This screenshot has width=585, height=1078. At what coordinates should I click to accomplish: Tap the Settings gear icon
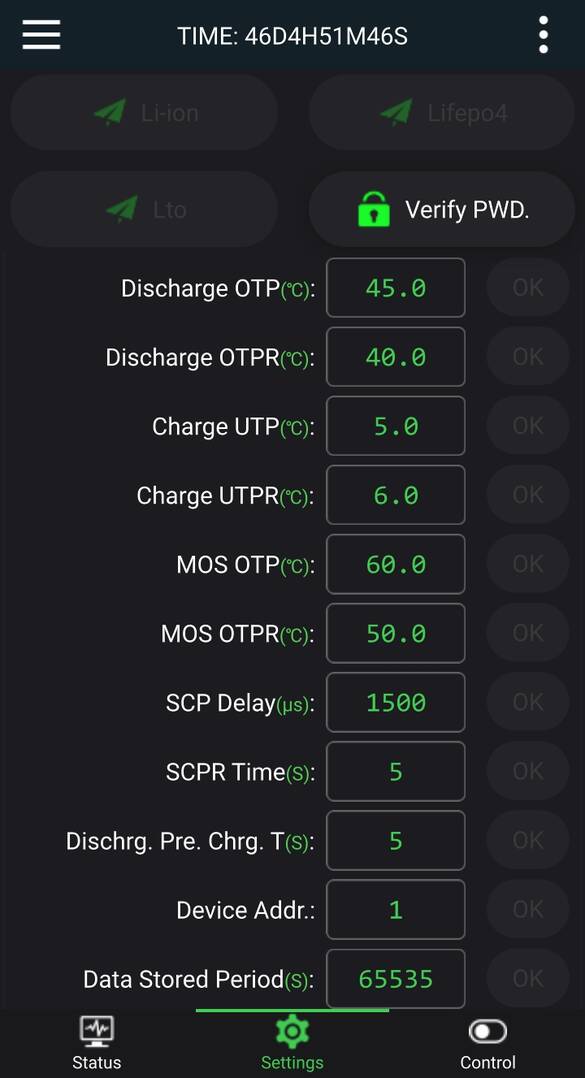[x=292, y=1031]
